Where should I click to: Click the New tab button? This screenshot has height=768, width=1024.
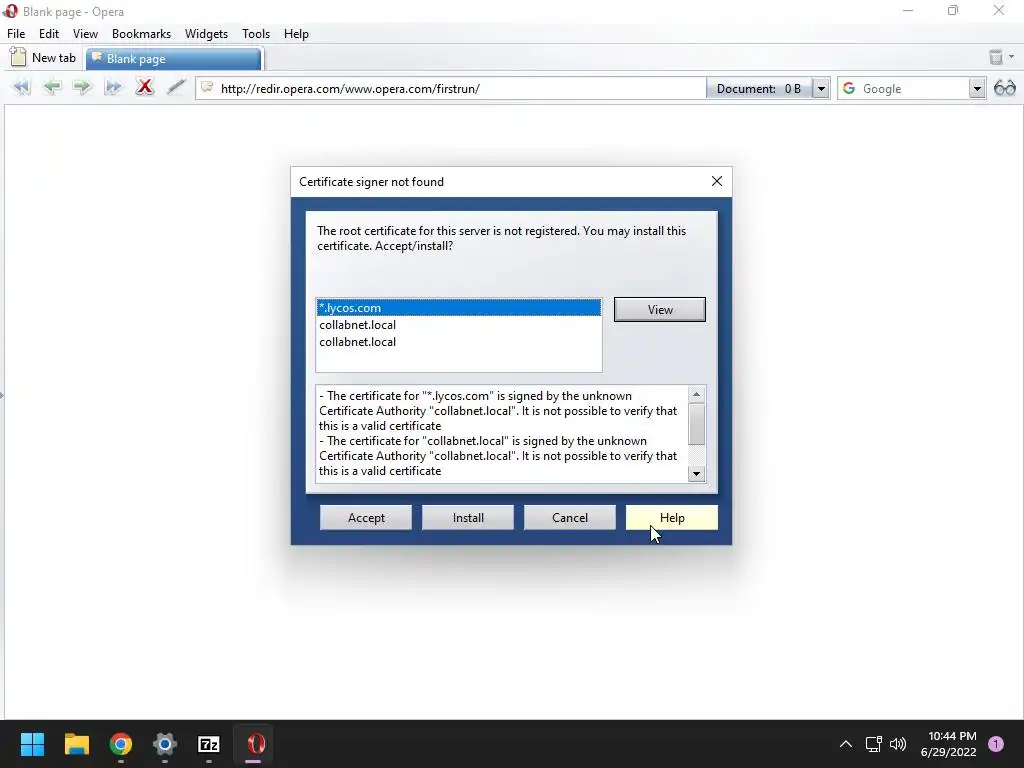point(43,57)
